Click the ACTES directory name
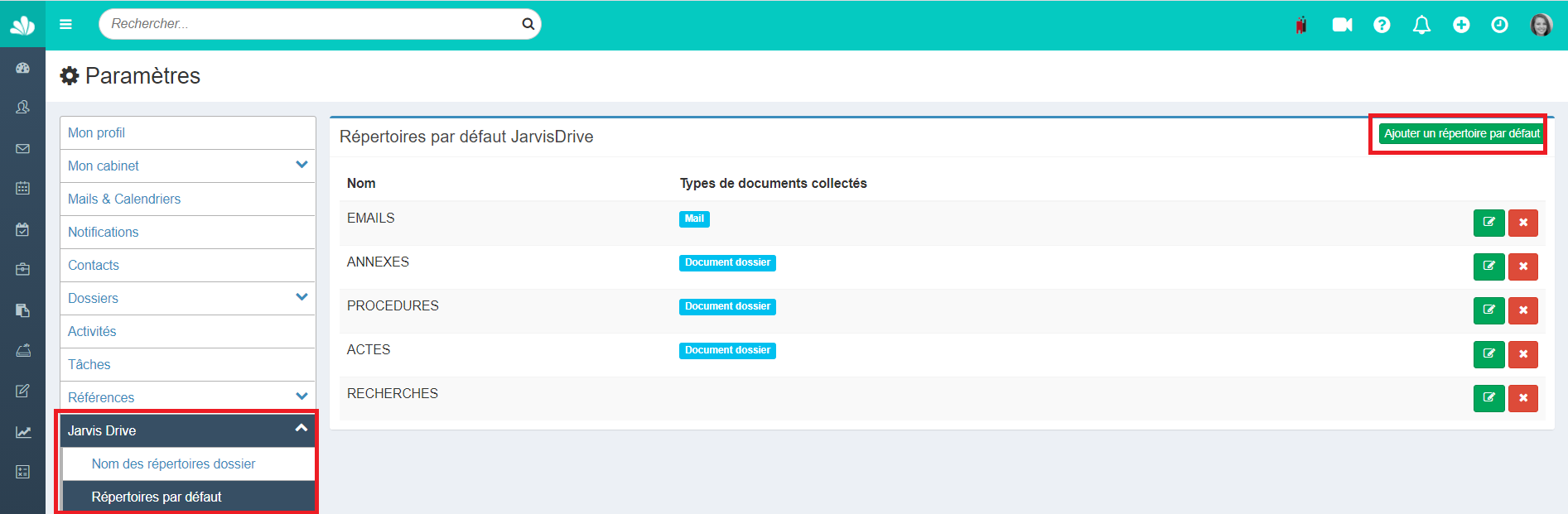Viewport: 1568px width, 514px height. click(x=369, y=349)
